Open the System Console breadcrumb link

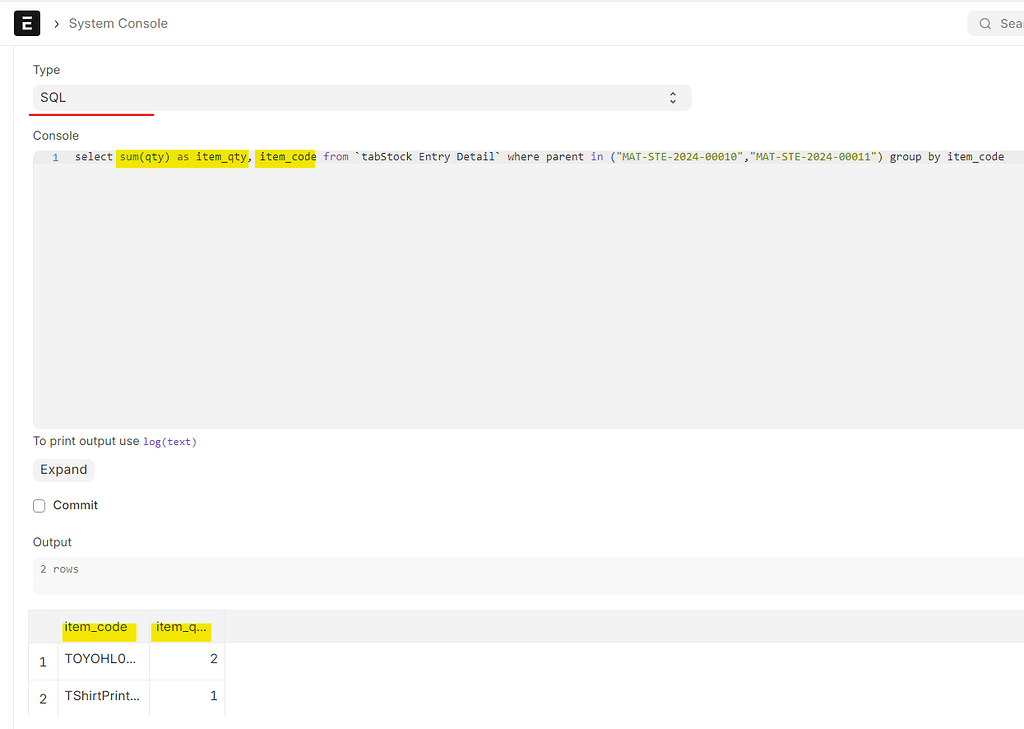118,24
